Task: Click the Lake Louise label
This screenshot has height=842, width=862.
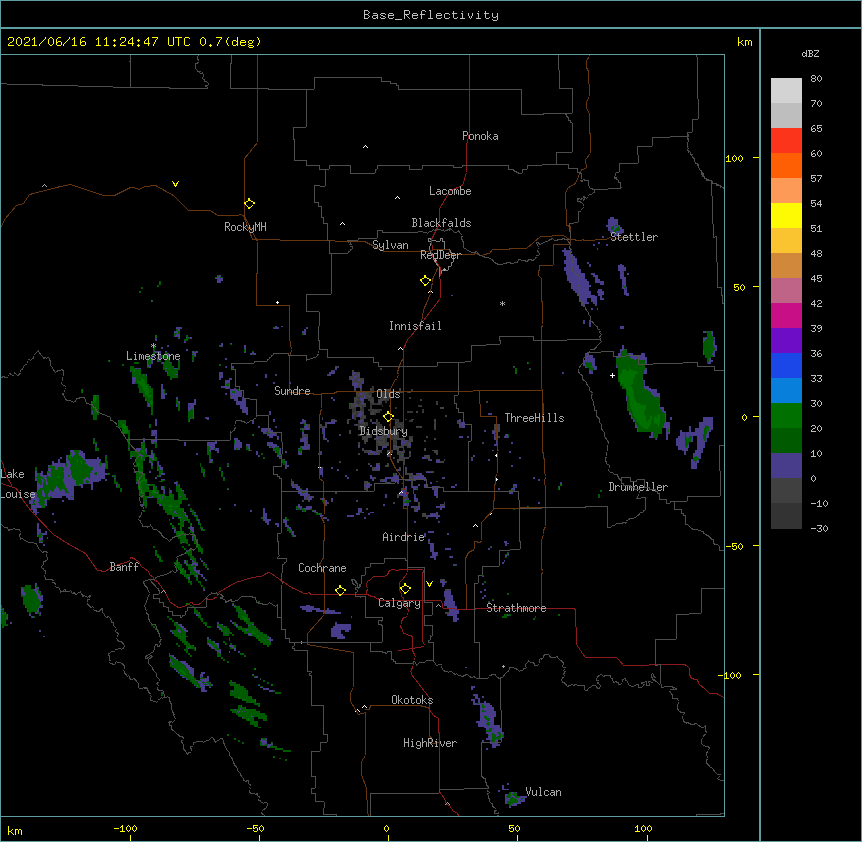Action: [18, 484]
